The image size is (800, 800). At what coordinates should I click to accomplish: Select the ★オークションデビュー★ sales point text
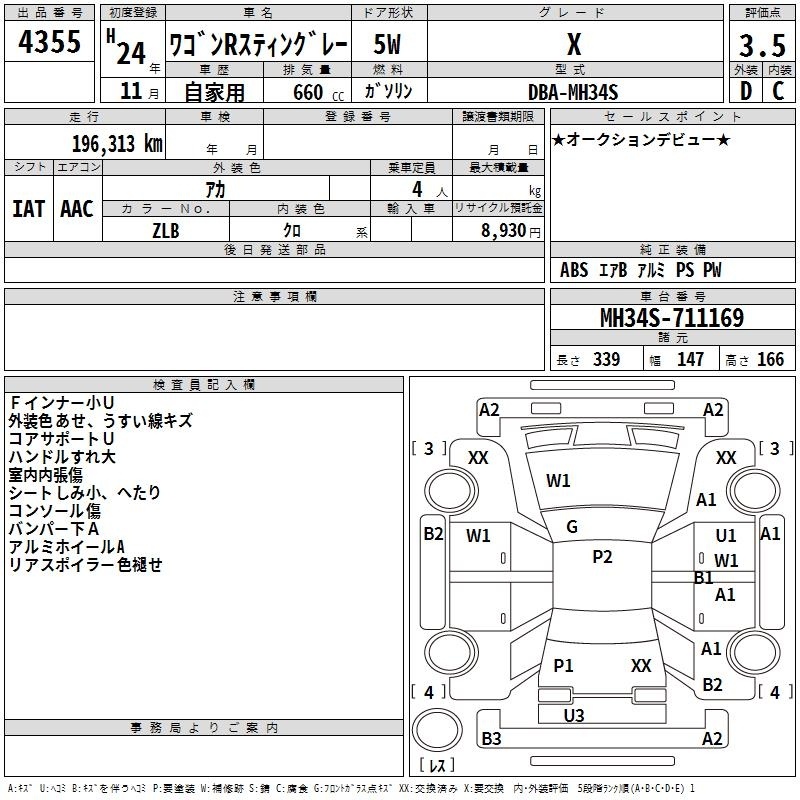tap(640, 139)
